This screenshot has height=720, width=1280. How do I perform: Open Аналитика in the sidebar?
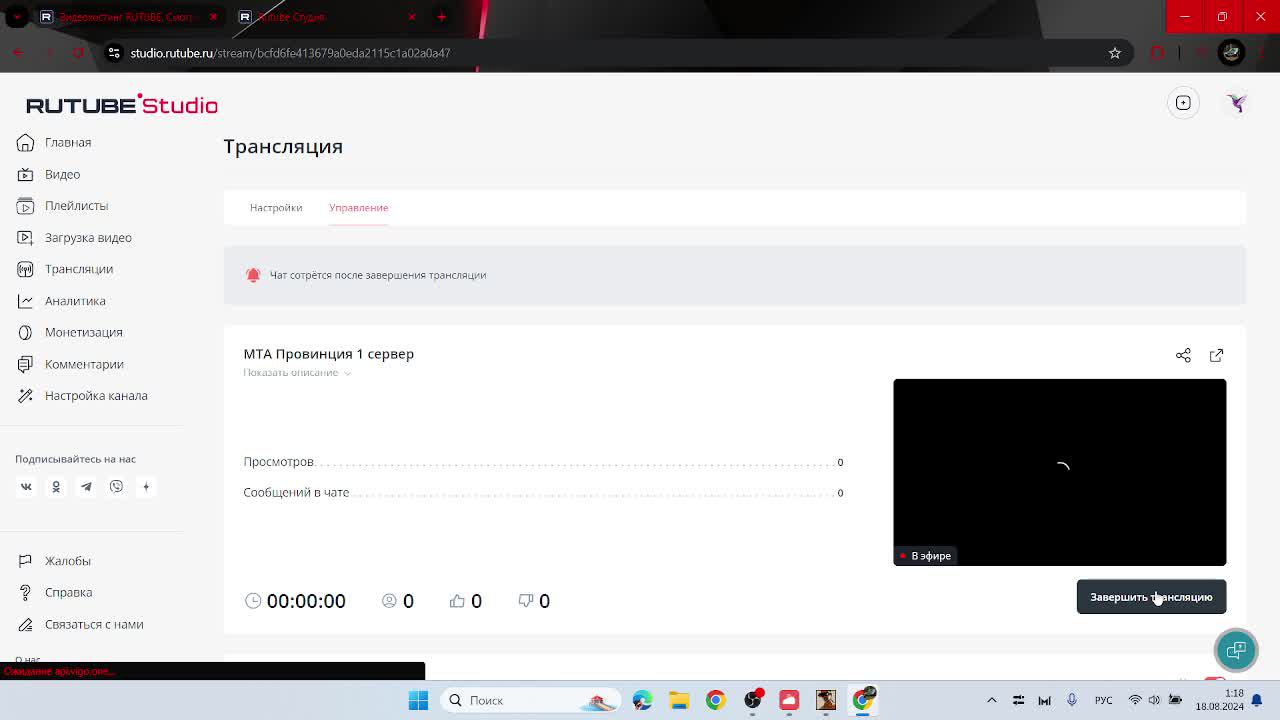pos(61,301)
